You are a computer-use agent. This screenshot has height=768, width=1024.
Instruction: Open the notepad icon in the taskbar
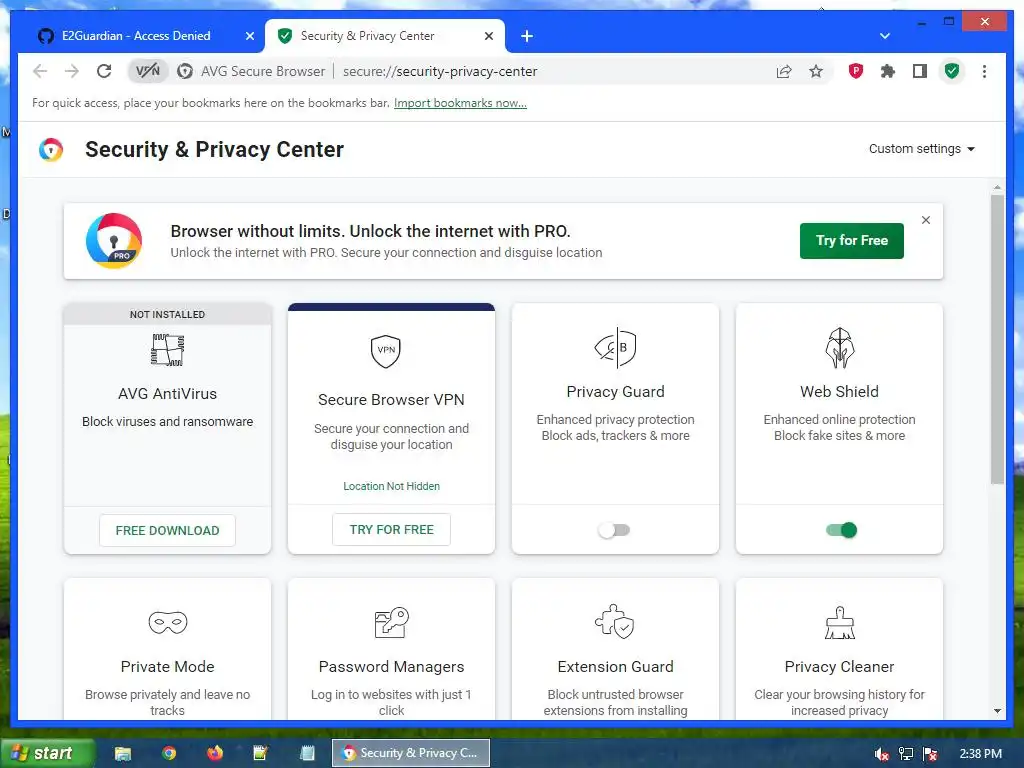point(261,754)
